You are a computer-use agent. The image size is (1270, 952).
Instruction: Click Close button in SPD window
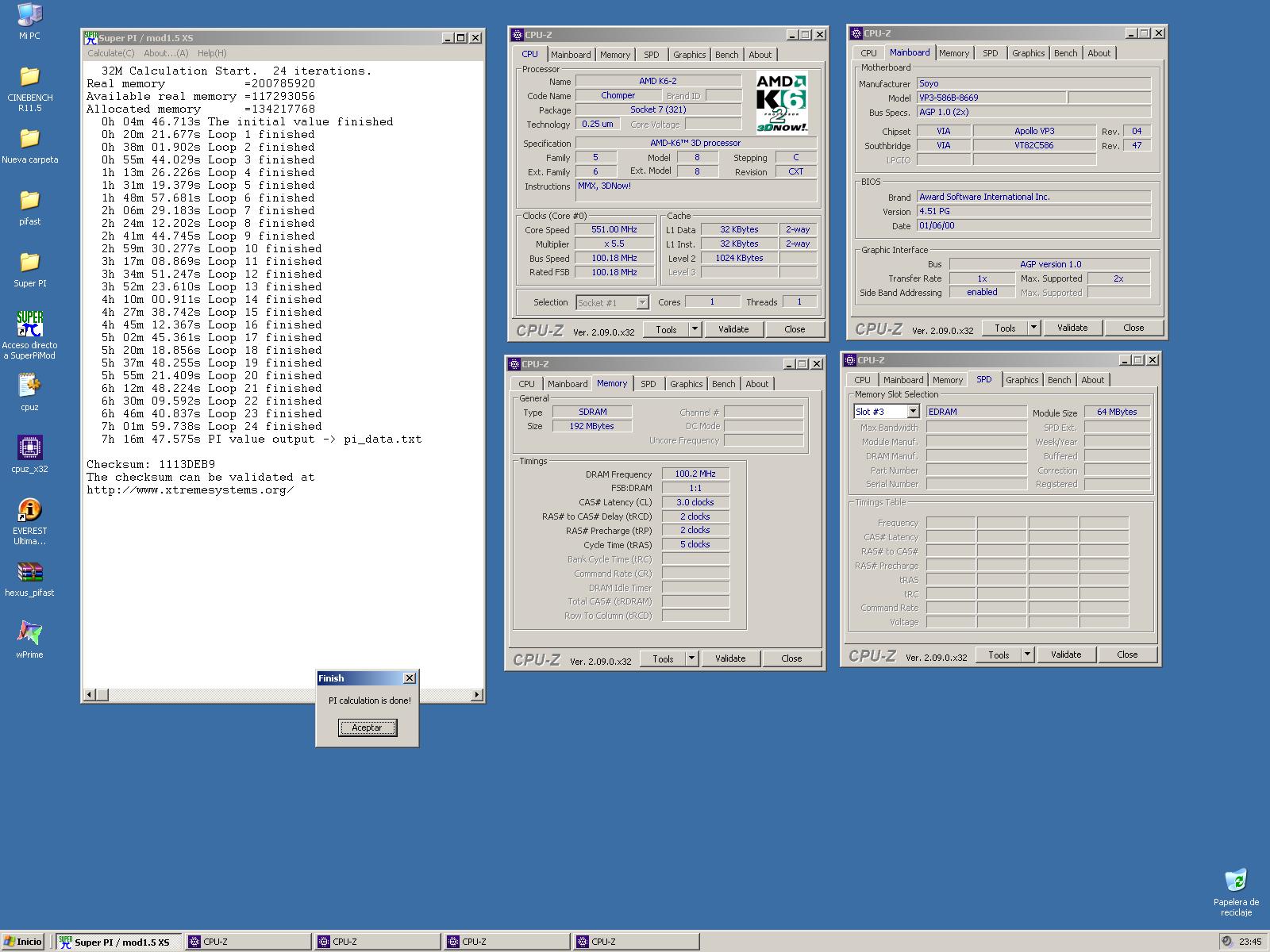point(1127,654)
